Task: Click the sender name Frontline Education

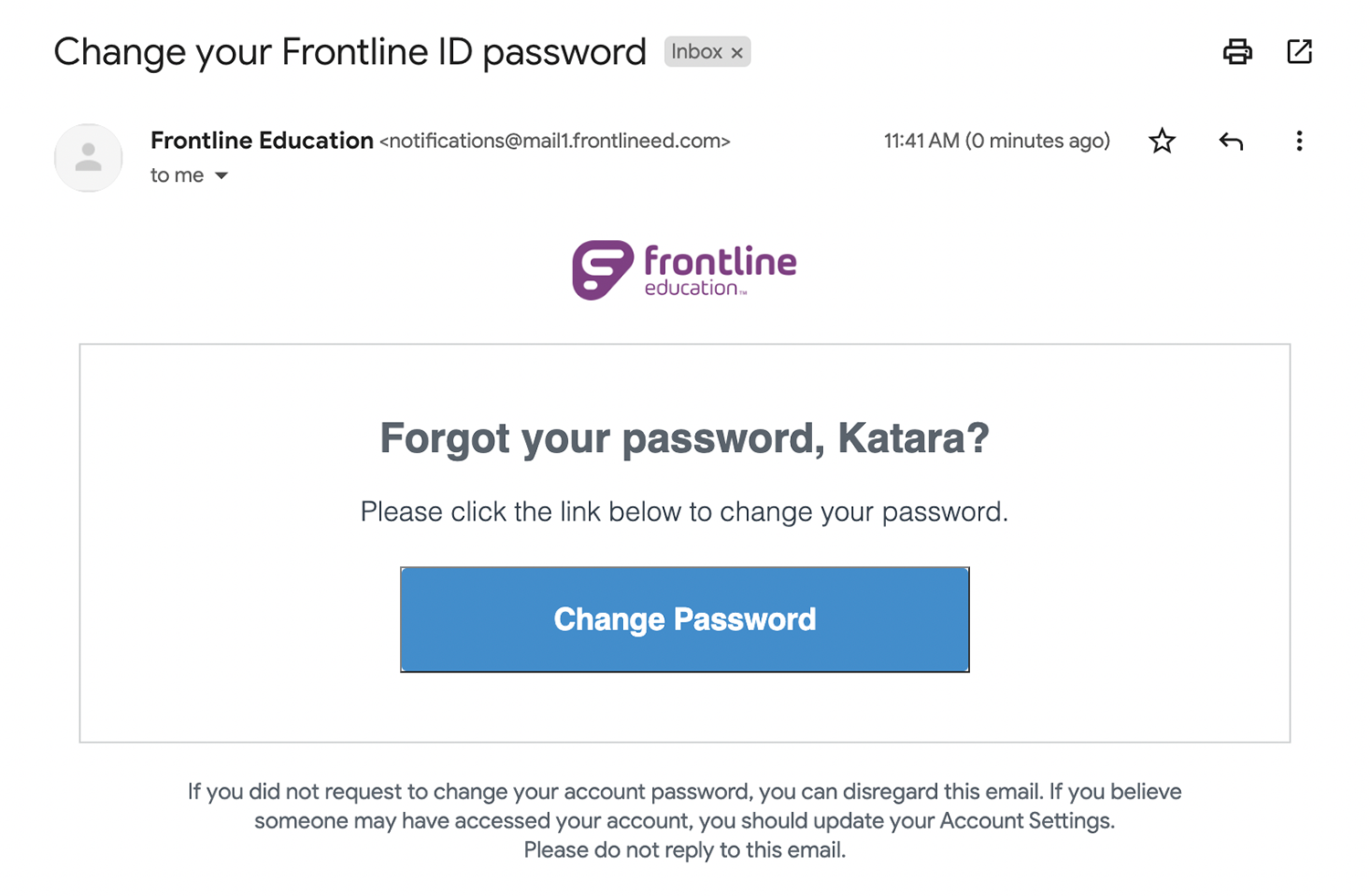Action: 261,141
